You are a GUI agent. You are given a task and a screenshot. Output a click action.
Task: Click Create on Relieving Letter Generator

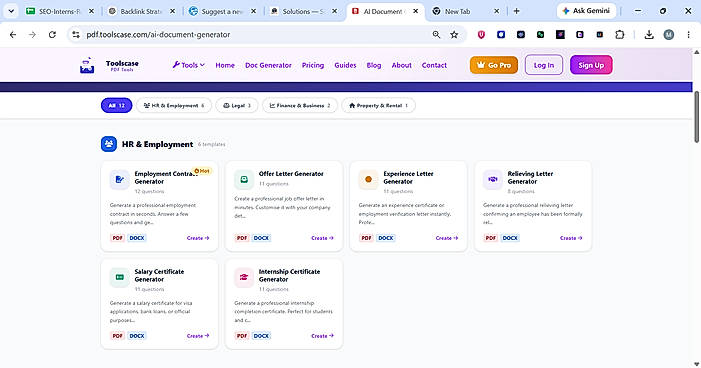point(571,238)
